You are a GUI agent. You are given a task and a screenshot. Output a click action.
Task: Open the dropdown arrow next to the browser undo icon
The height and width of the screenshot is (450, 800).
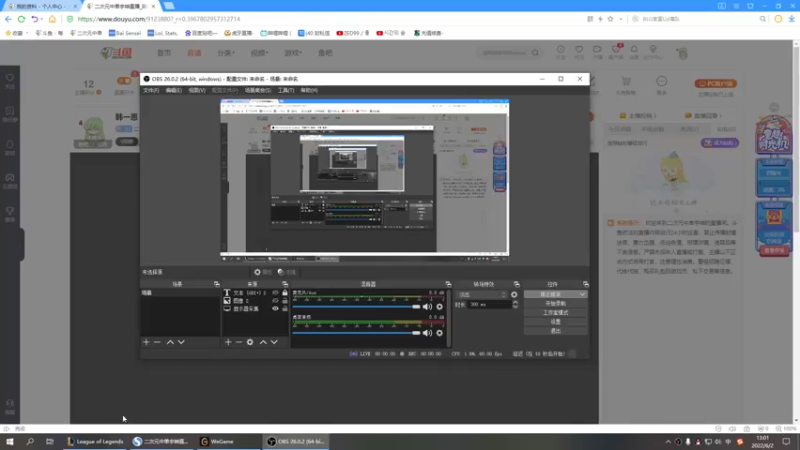pyautogui.click(x=41, y=19)
